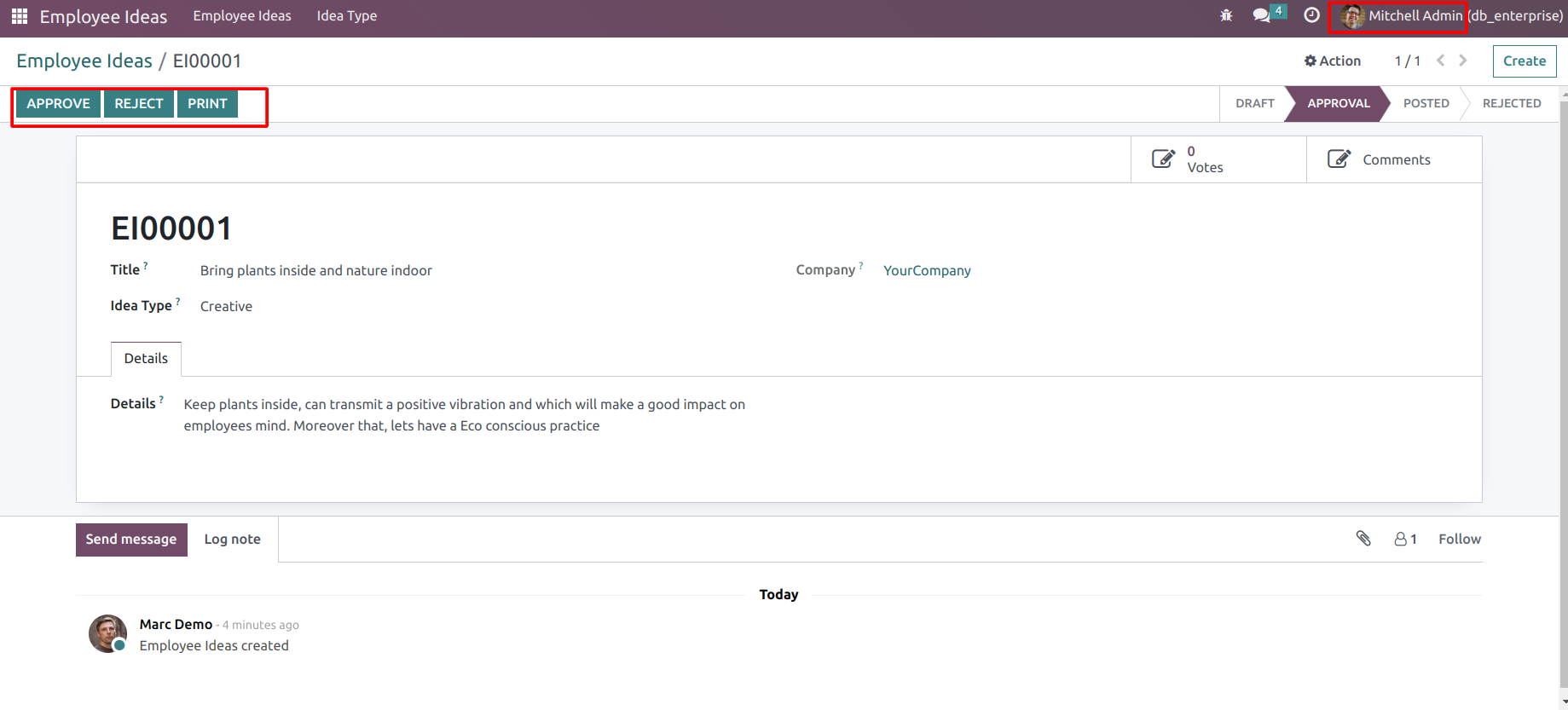The image size is (1568, 710).
Task: Click Follow to follow the record
Action: pyautogui.click(x=1460, y=539)
